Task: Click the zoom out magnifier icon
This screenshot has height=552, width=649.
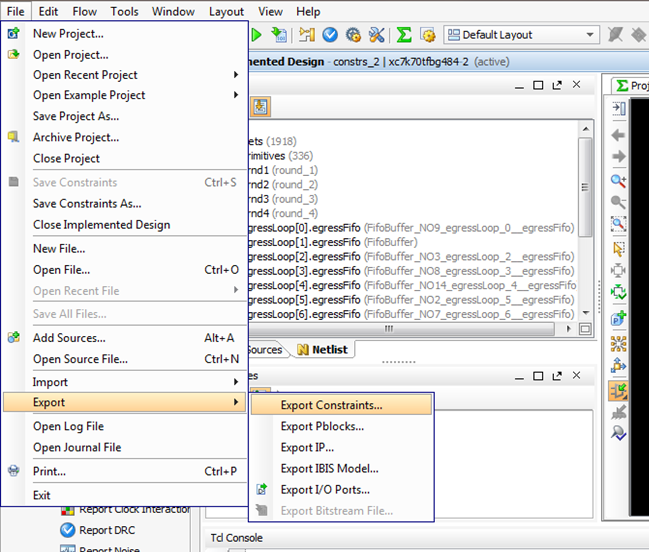Action: [x=619, y=203]
